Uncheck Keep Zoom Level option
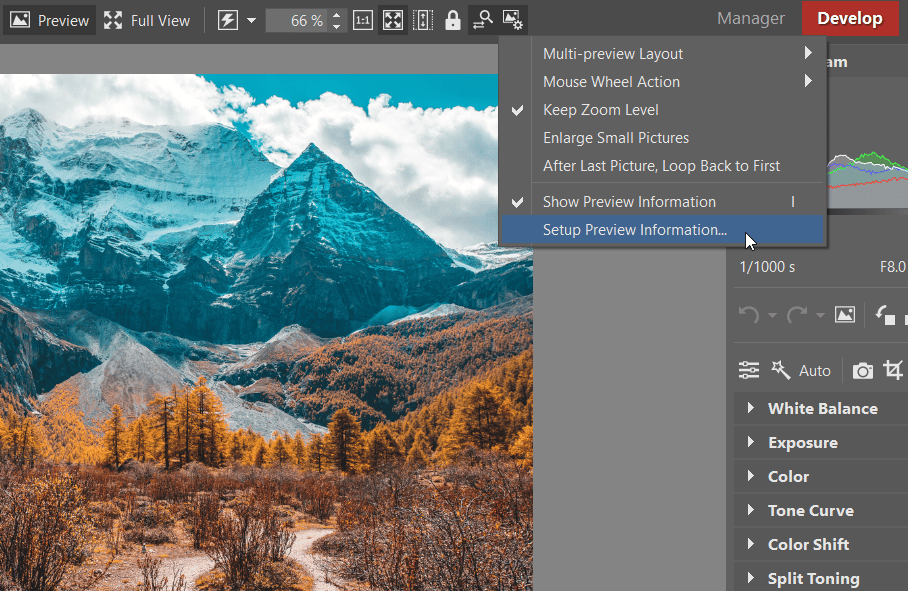 pyautogui.click(x=600, y=110)
